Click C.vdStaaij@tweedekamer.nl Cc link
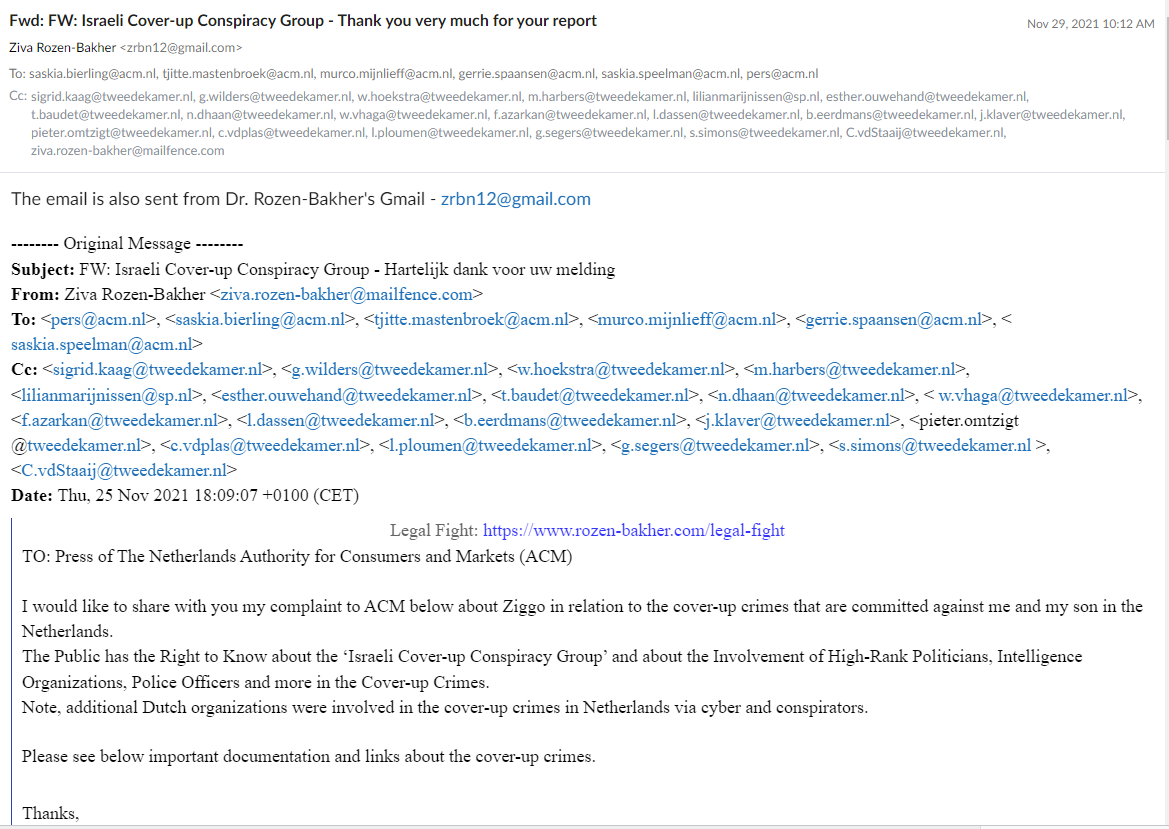This screenshot has height=829, width=1169. [124, 471]
